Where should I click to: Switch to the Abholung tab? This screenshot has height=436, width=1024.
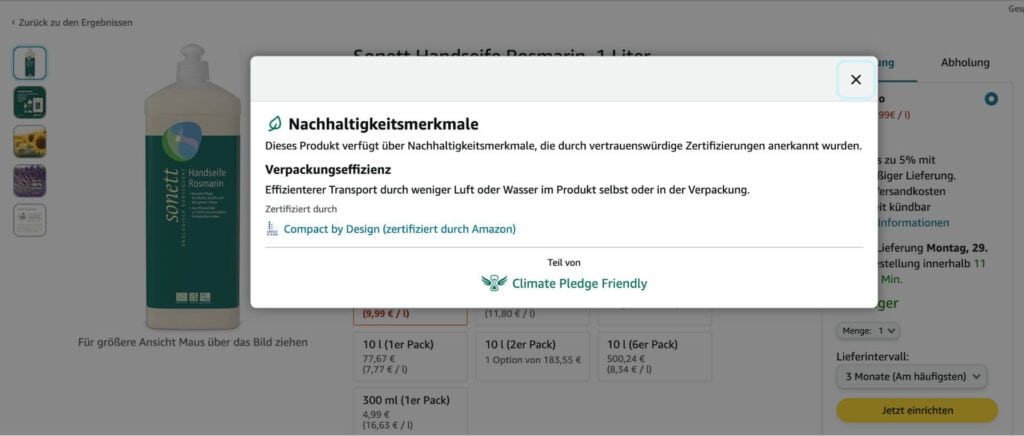click(965, 63)
